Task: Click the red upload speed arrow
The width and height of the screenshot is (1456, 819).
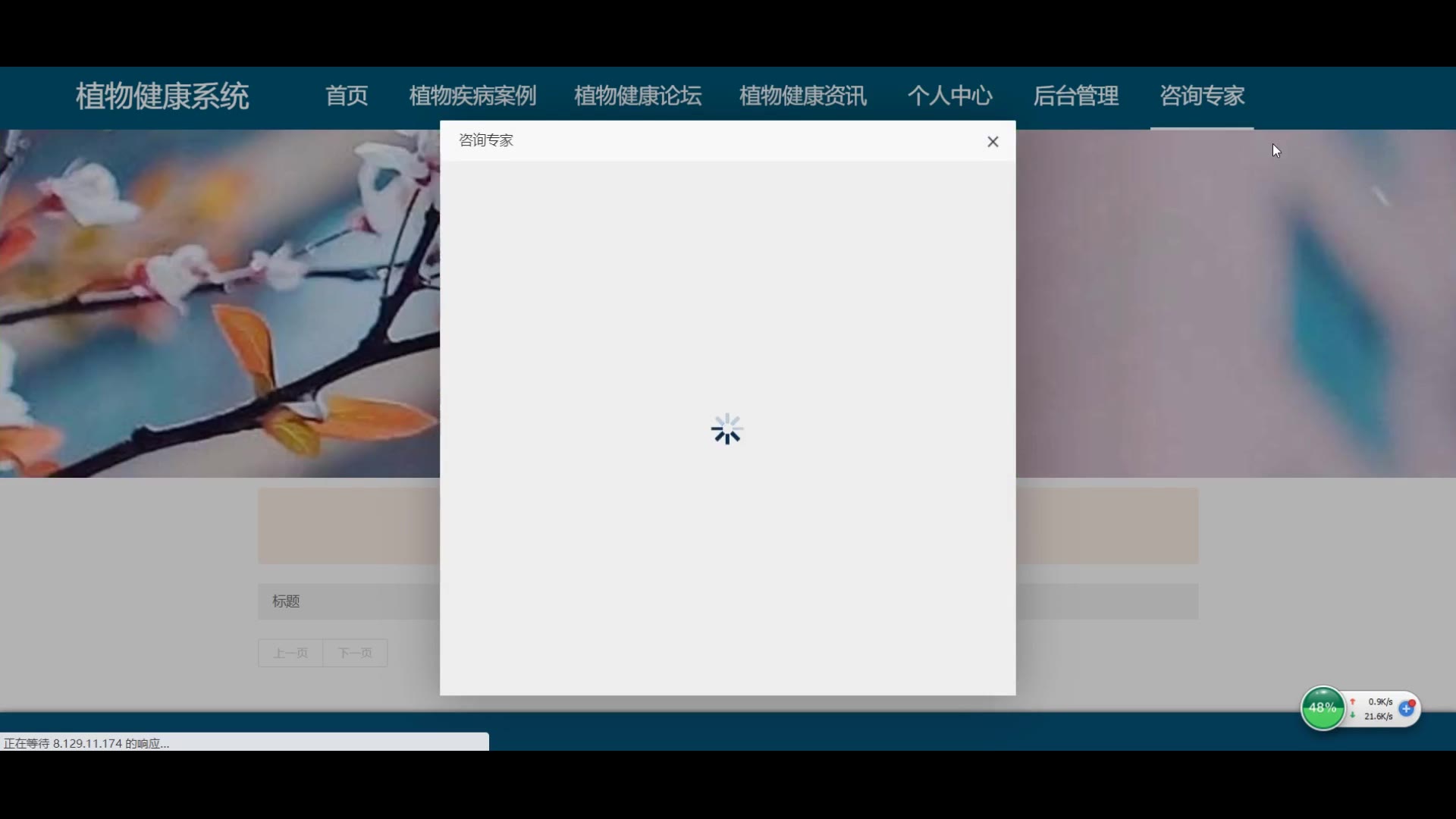Action: pos(1353,702)
